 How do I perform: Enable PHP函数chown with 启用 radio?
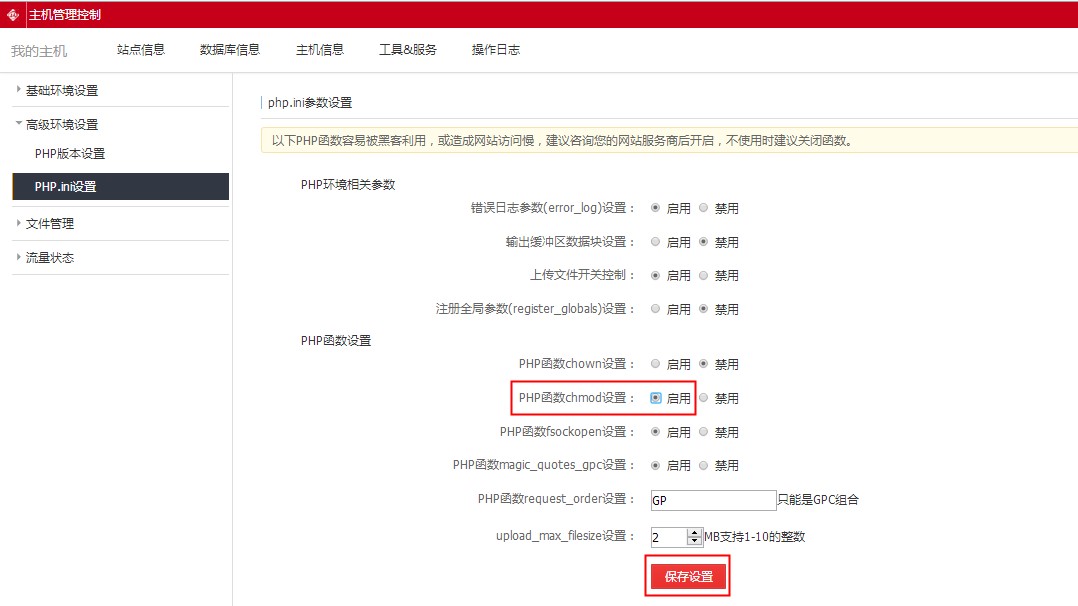click(656, 364)
